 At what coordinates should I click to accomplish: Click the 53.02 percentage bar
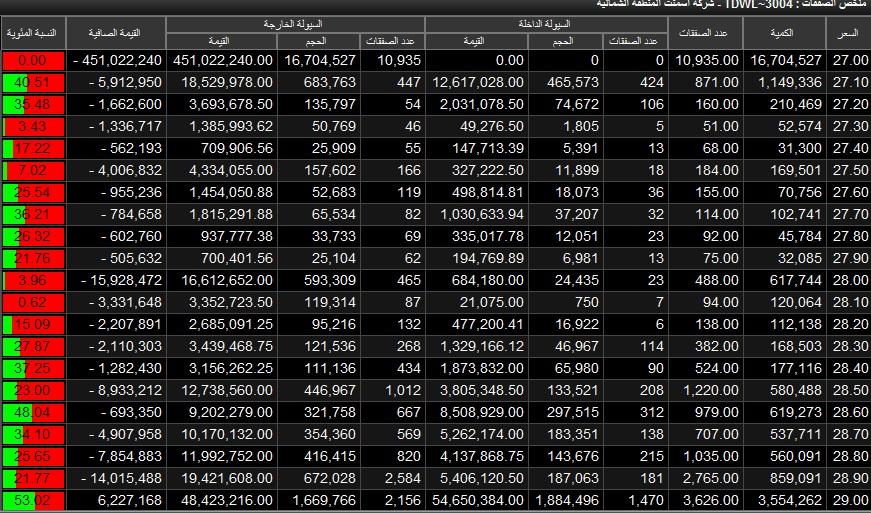coord(33,500)
